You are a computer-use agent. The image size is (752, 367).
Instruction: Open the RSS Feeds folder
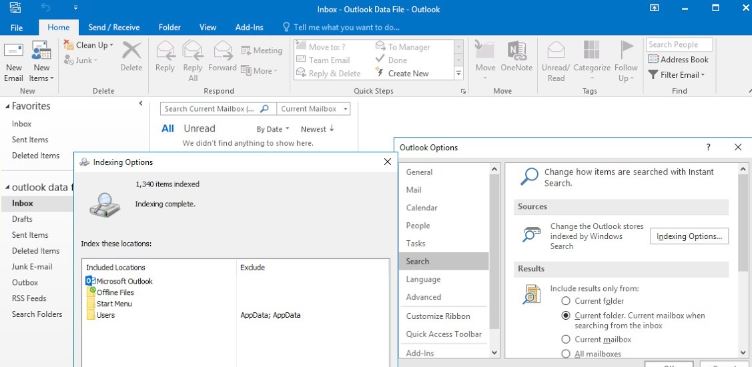[x=29, y=298]
